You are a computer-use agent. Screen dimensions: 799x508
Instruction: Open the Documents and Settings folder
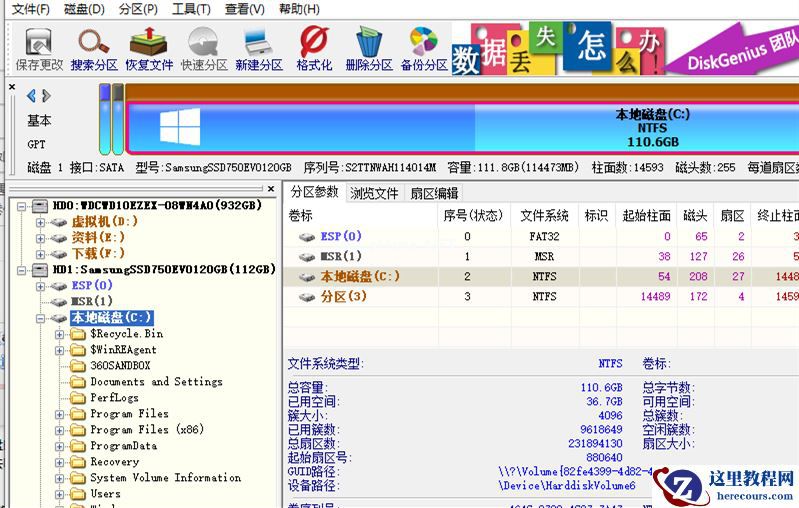click(x=156, y=381)
